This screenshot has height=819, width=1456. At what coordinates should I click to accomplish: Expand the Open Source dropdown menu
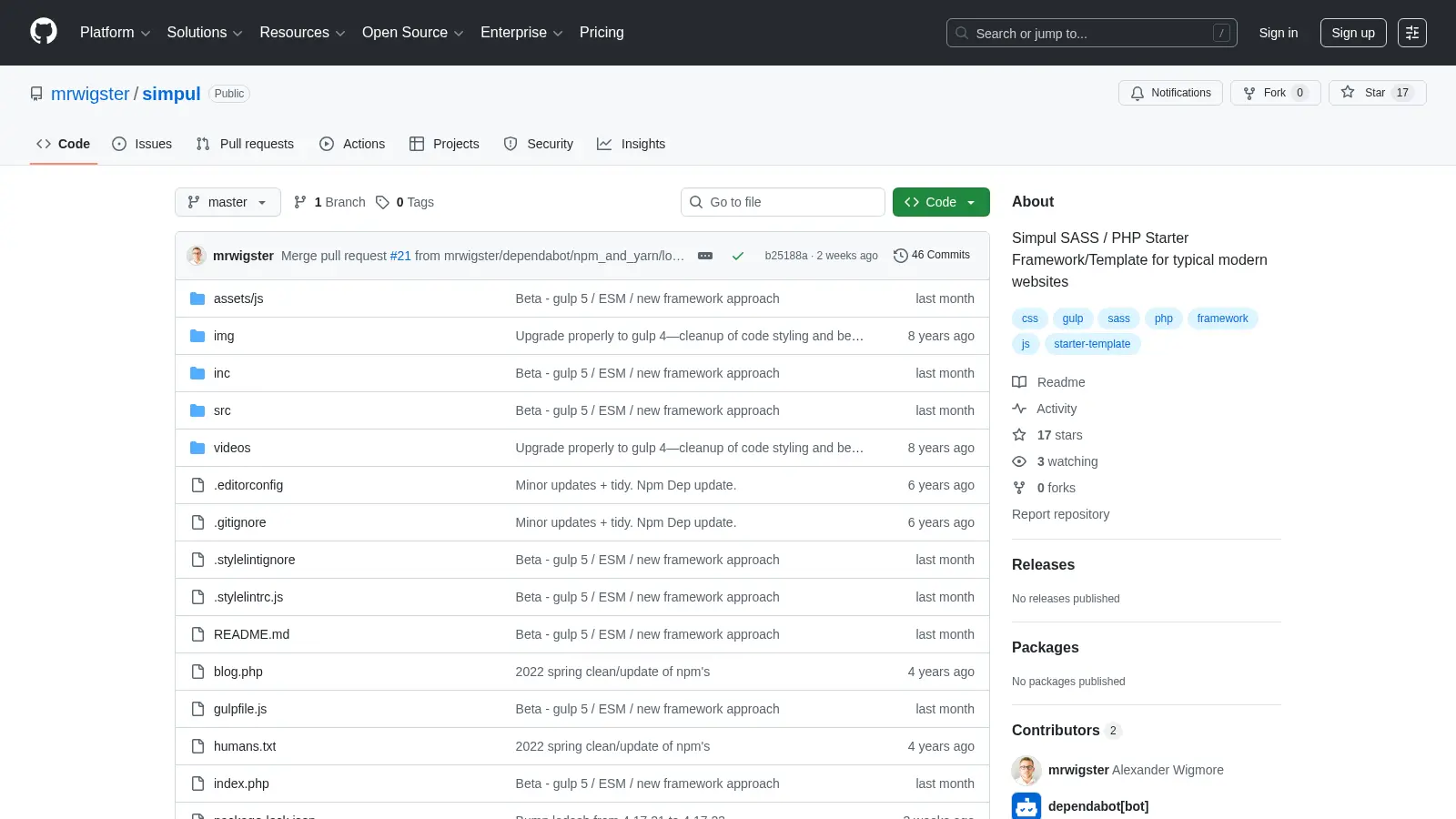(x=413, y=33)
